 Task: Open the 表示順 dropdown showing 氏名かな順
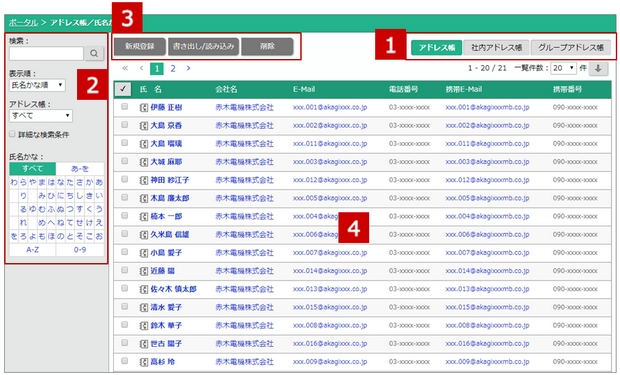[37, 85]
